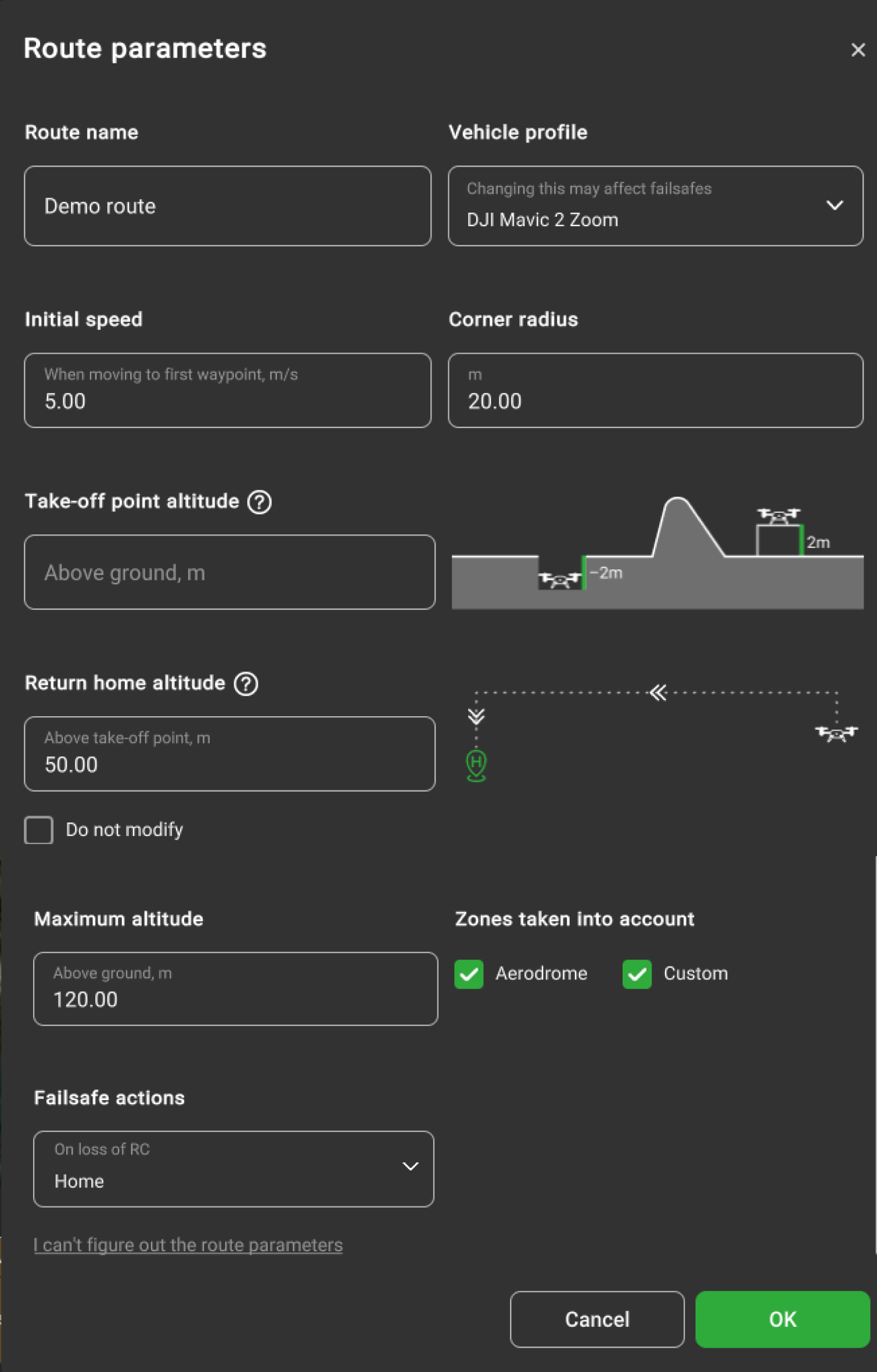The image size is (877, 1372).
Task: Click the Maximum altitude input field
Action: [x=235, y=989]
